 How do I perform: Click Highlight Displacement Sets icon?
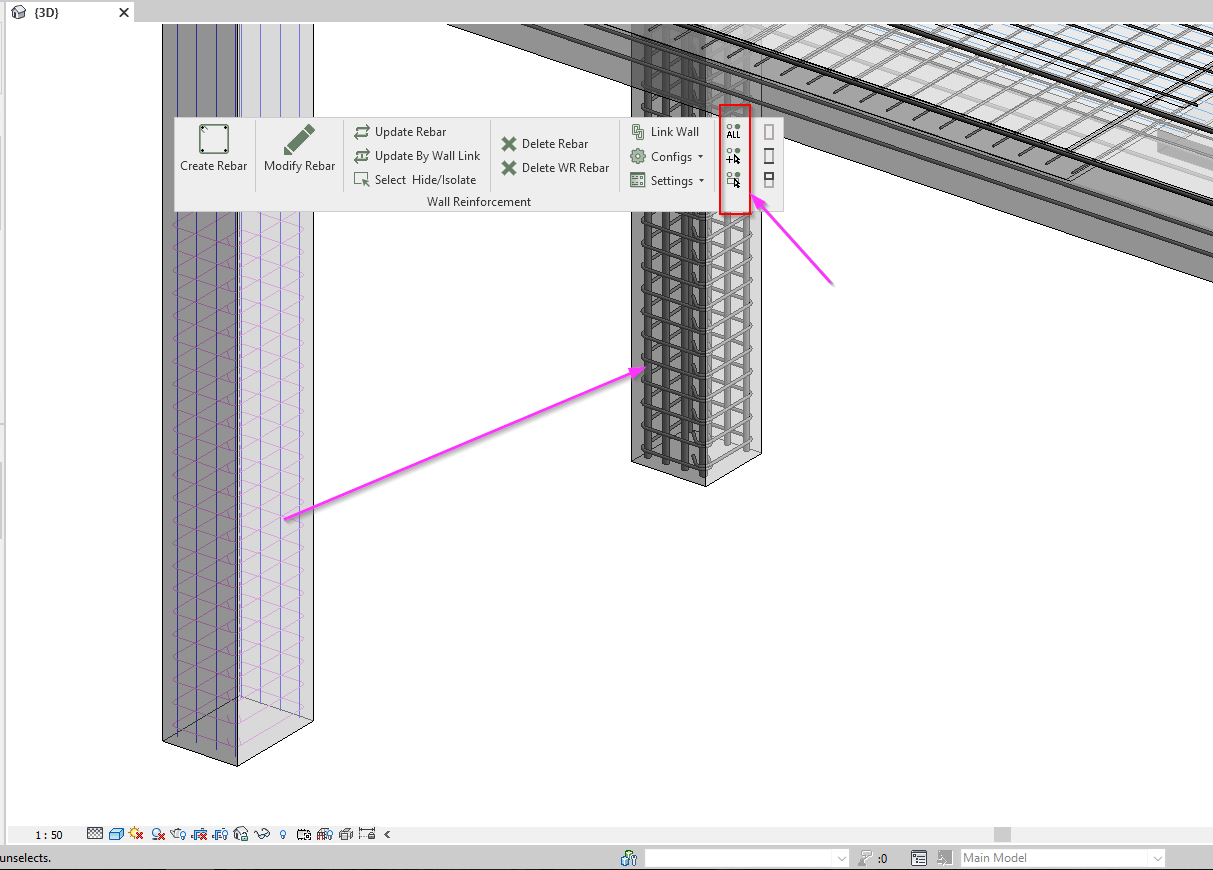(346, 834)
